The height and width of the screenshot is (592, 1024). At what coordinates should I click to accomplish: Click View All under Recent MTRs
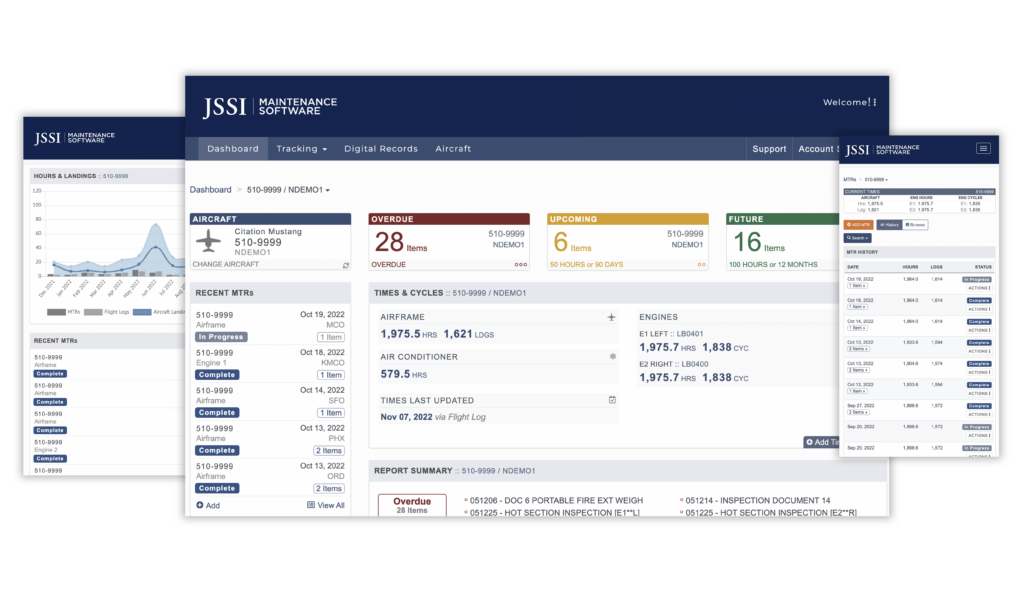[x=326, y=506]
